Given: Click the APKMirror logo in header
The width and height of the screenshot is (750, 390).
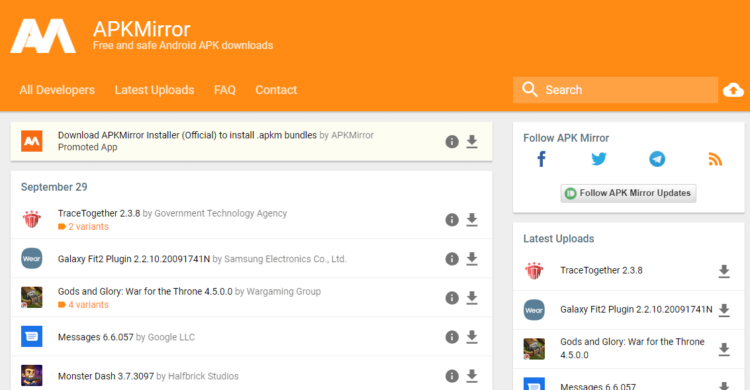Looking at the screenshot, I should (43, 36).
